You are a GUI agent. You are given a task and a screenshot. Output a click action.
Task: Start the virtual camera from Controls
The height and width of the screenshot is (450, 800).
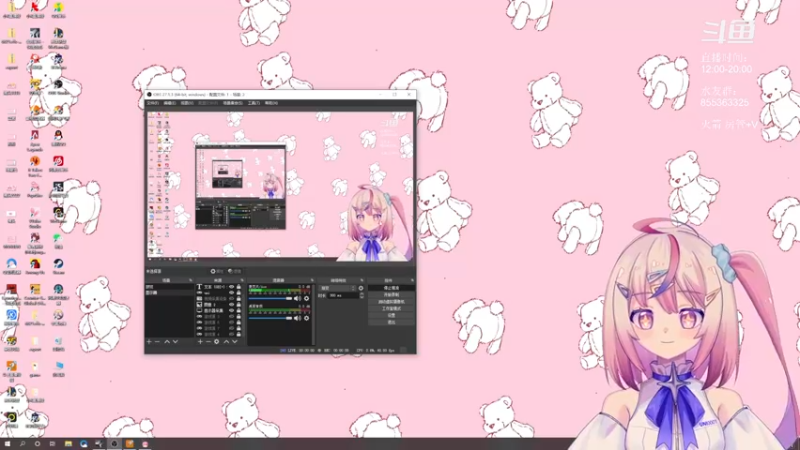click(391, 302)
